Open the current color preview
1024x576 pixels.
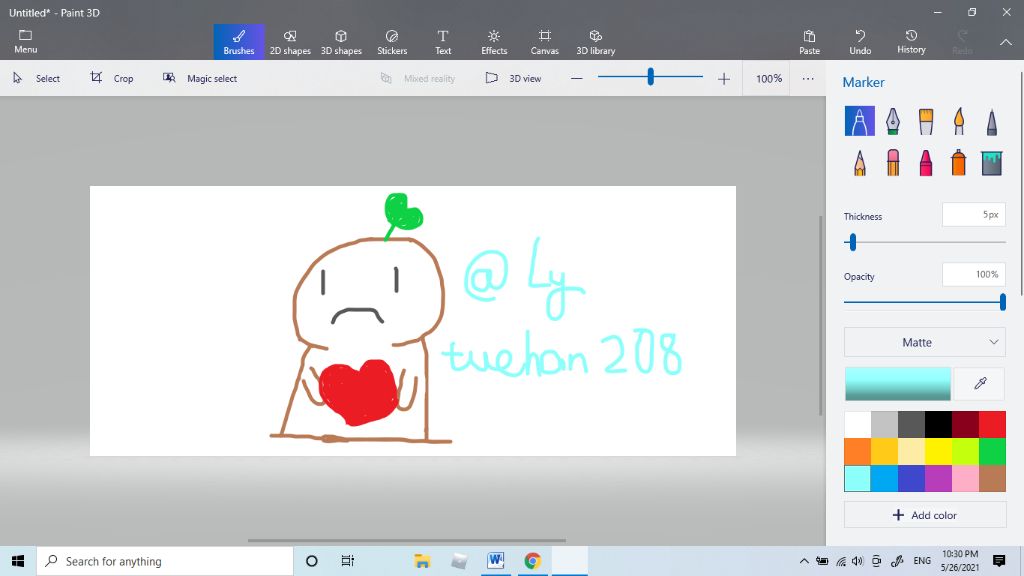898,383
